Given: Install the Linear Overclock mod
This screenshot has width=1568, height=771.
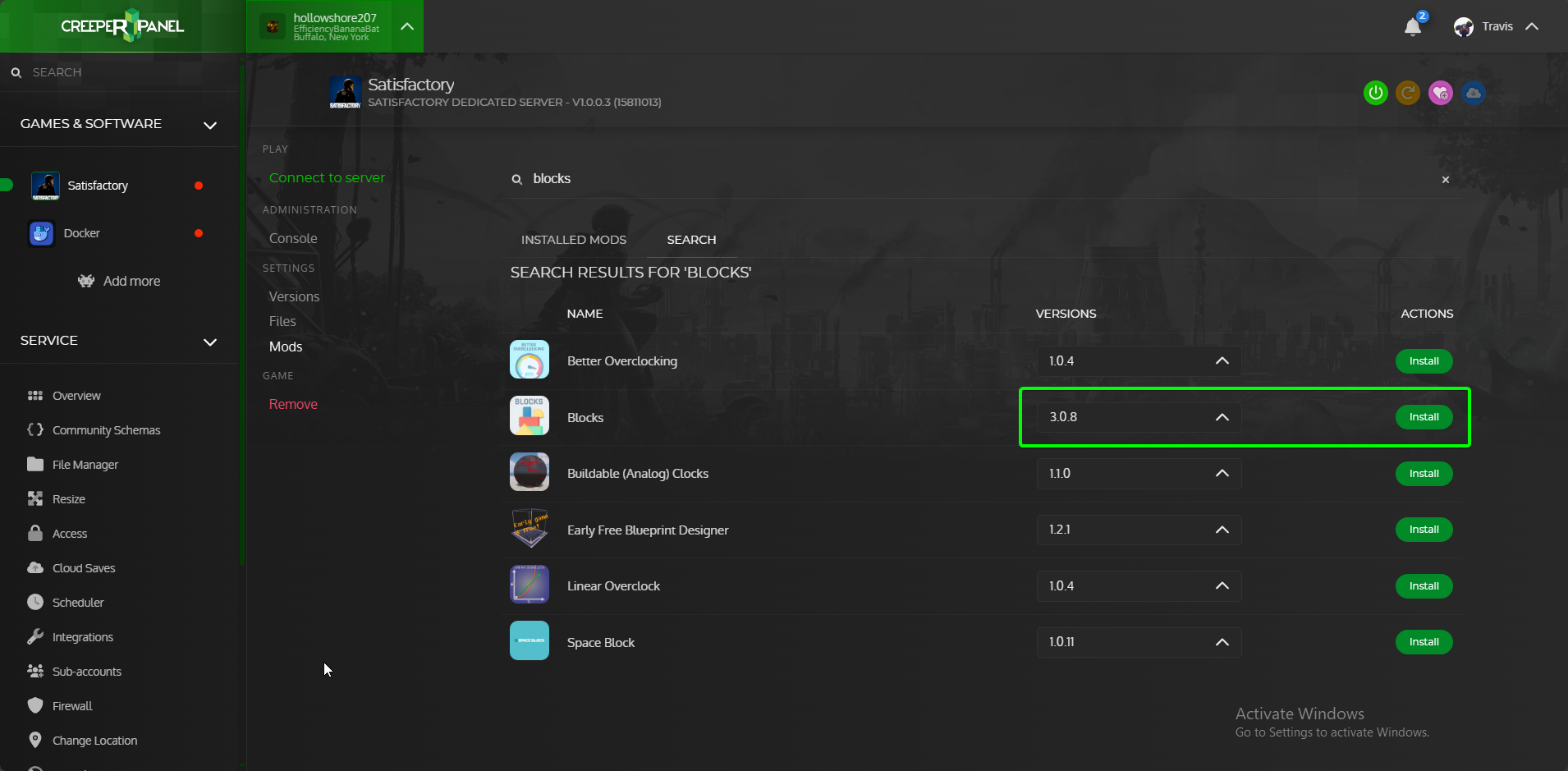Looking at the screenshot, I should (x=1424, y=586).
